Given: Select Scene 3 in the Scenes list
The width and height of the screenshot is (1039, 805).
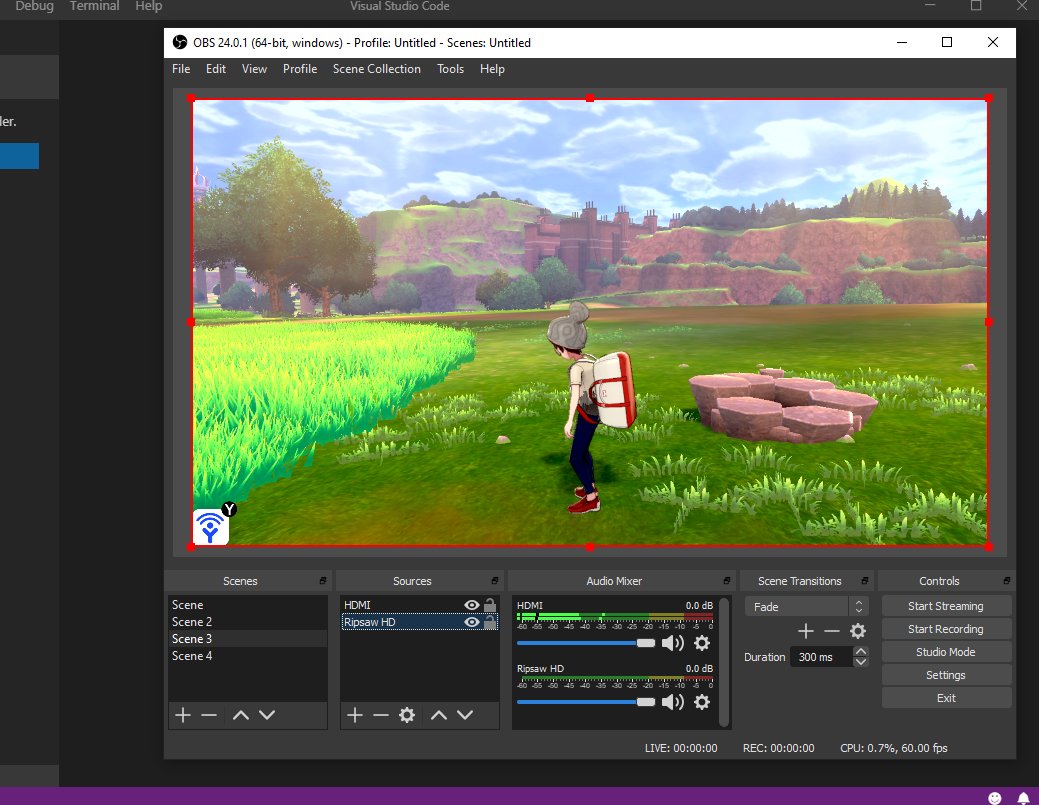Looking at the screenshot, I should tap(248, 639).
